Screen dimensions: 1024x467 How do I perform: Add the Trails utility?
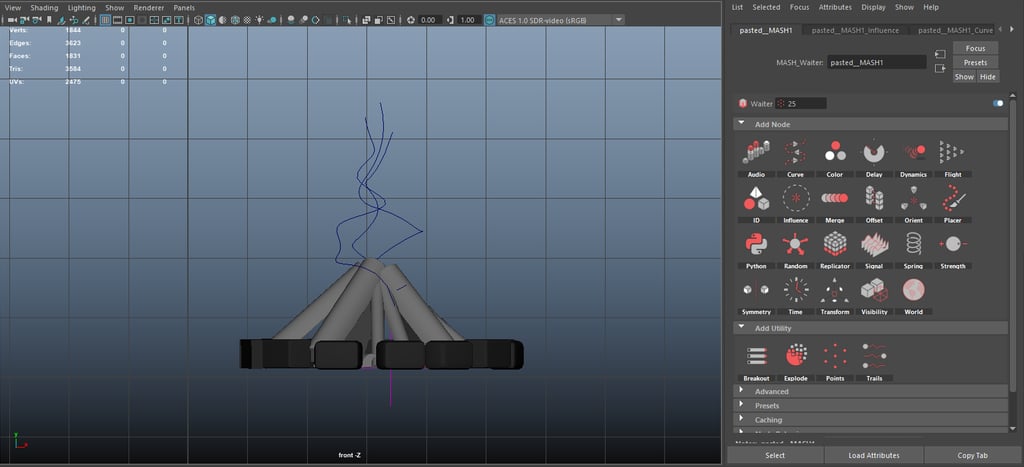pyautogui.click(x=874, y=357)
